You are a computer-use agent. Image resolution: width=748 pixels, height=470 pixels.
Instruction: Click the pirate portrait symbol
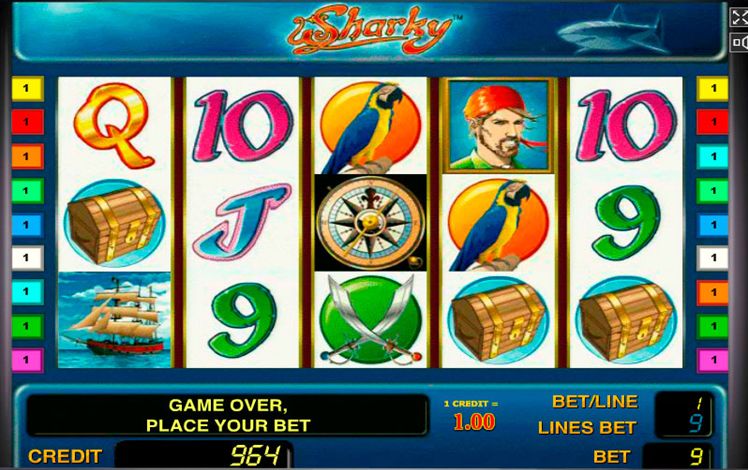499,125
